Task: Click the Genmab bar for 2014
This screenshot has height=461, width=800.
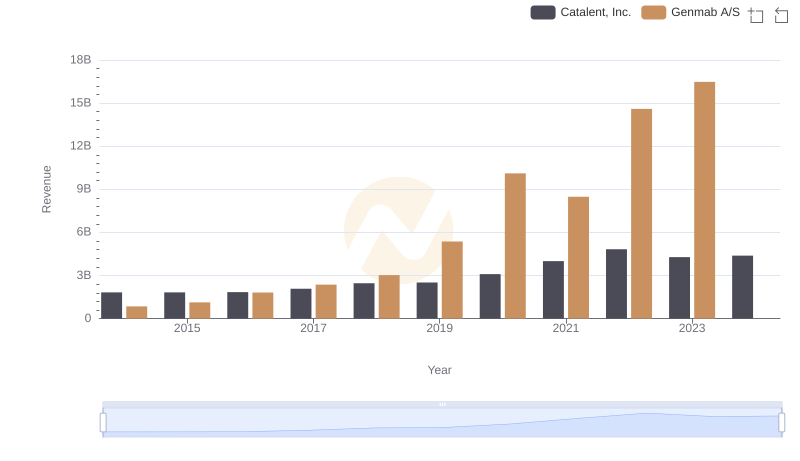Action: pos(136,313)
